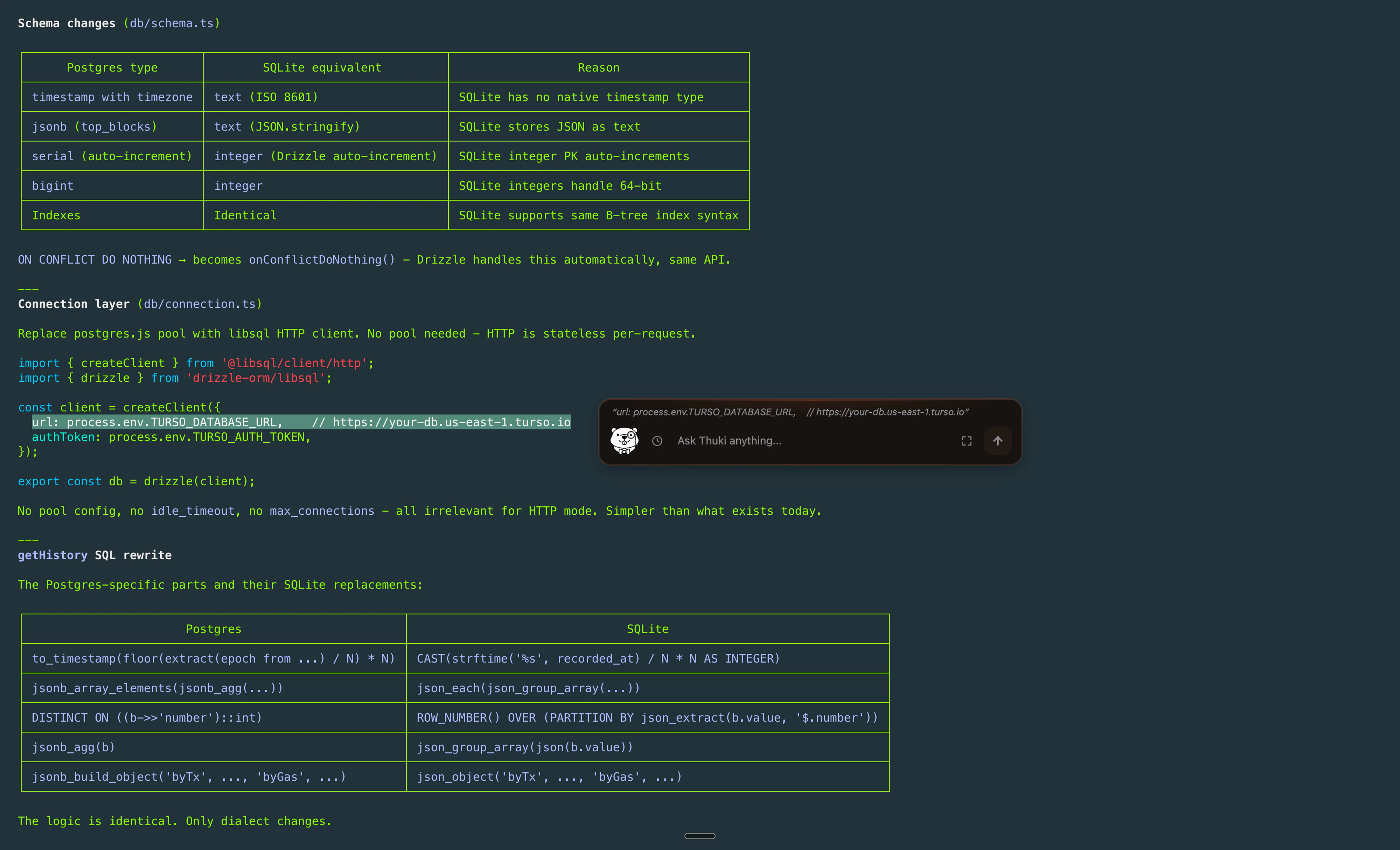Click the 'jsonb_agg(b)' table cell
This screenshot has width=1400, height=850.
[73, 747]
